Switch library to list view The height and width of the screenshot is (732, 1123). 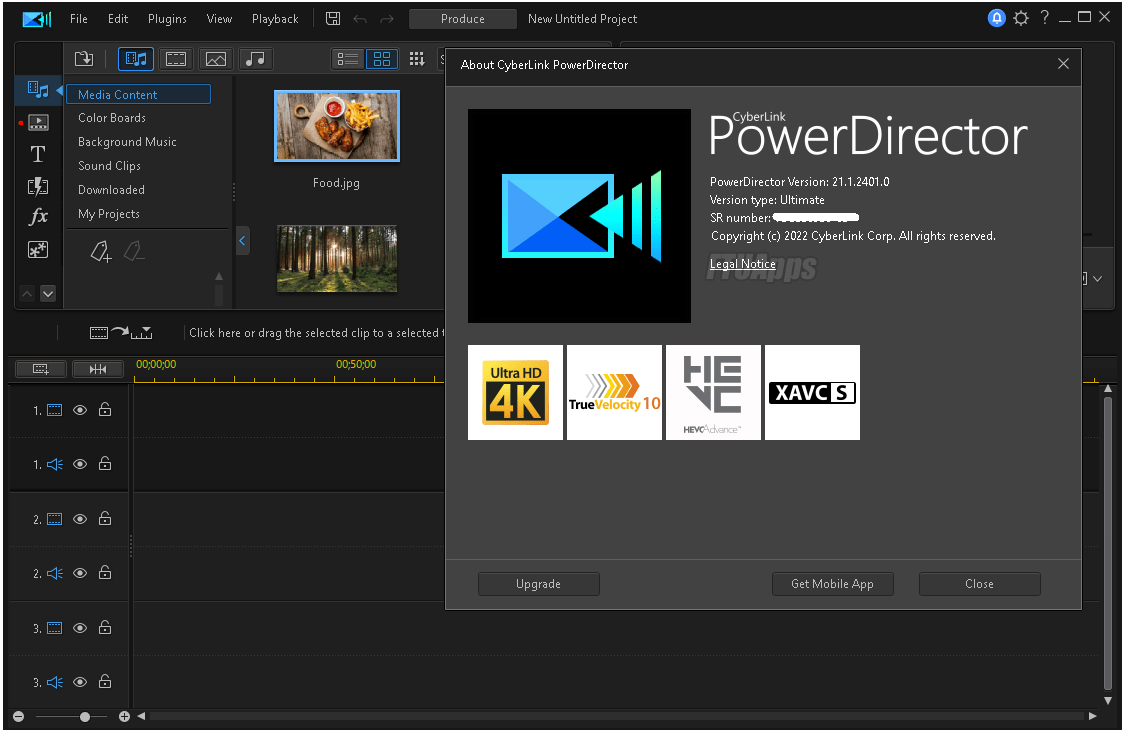348,59
